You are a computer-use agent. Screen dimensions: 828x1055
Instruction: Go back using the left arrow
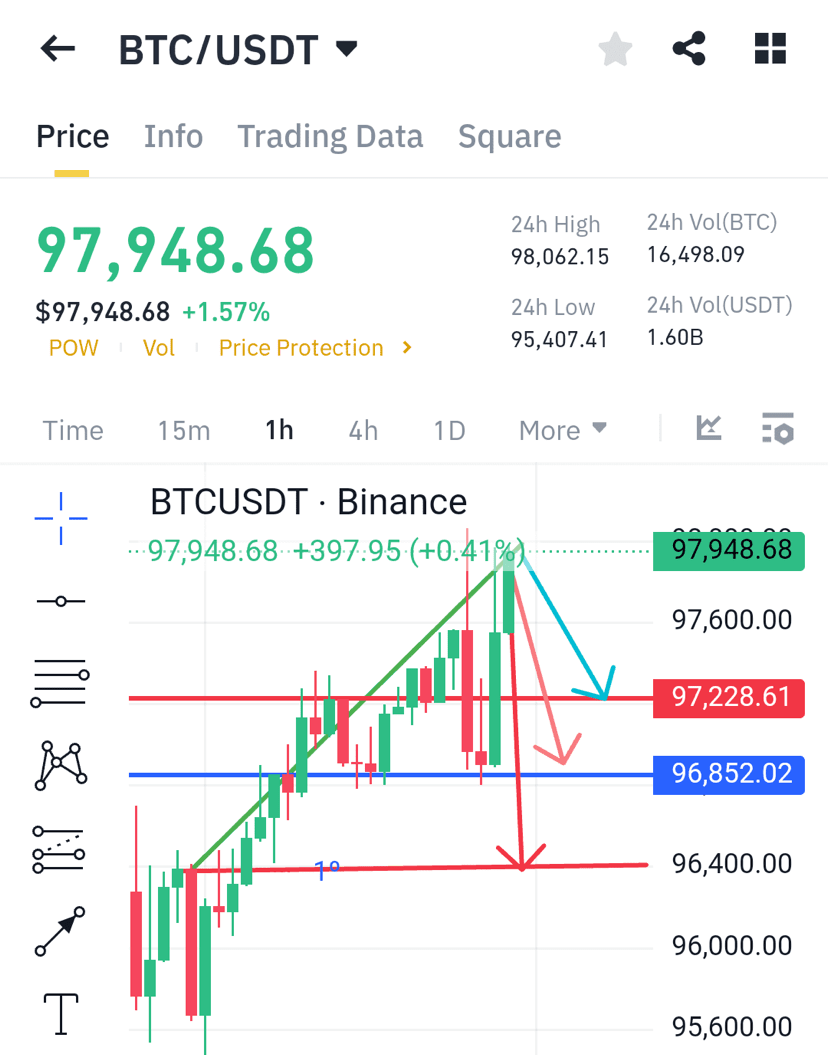point(57,48)
